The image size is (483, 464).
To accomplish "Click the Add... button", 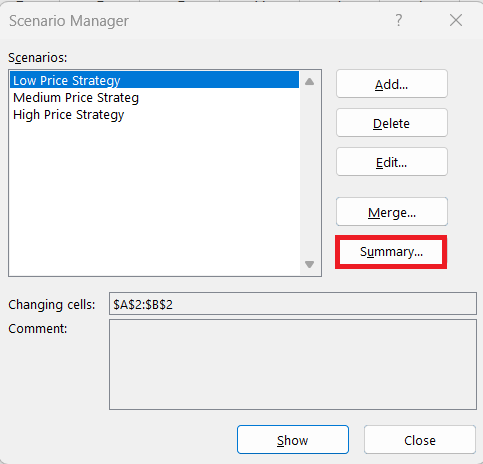I will click(x=392, y=84).
